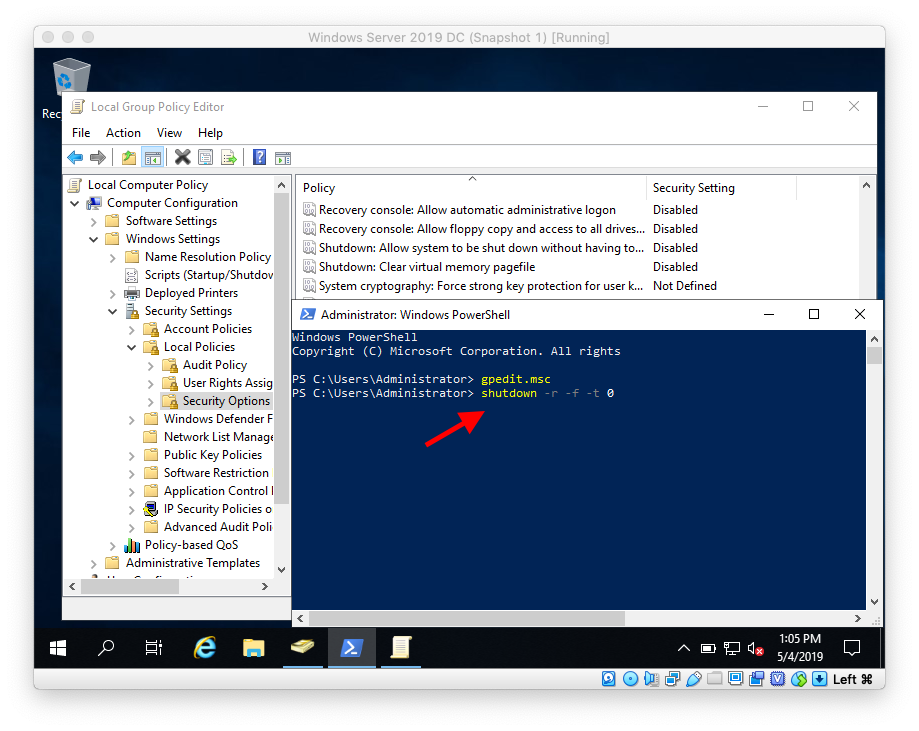The height and width of the screenshot is (731, 919).
Task: Open the Help menu
Action: click(x=210, y=133)
